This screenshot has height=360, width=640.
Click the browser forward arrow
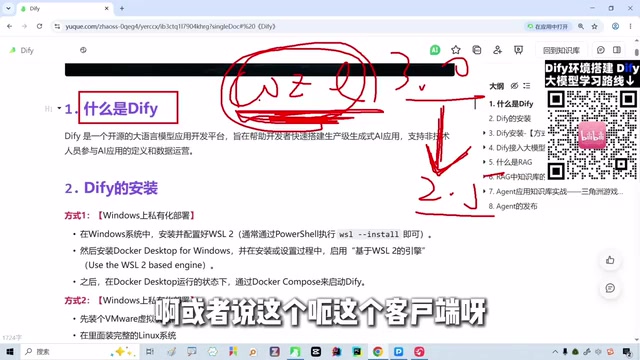24,26
